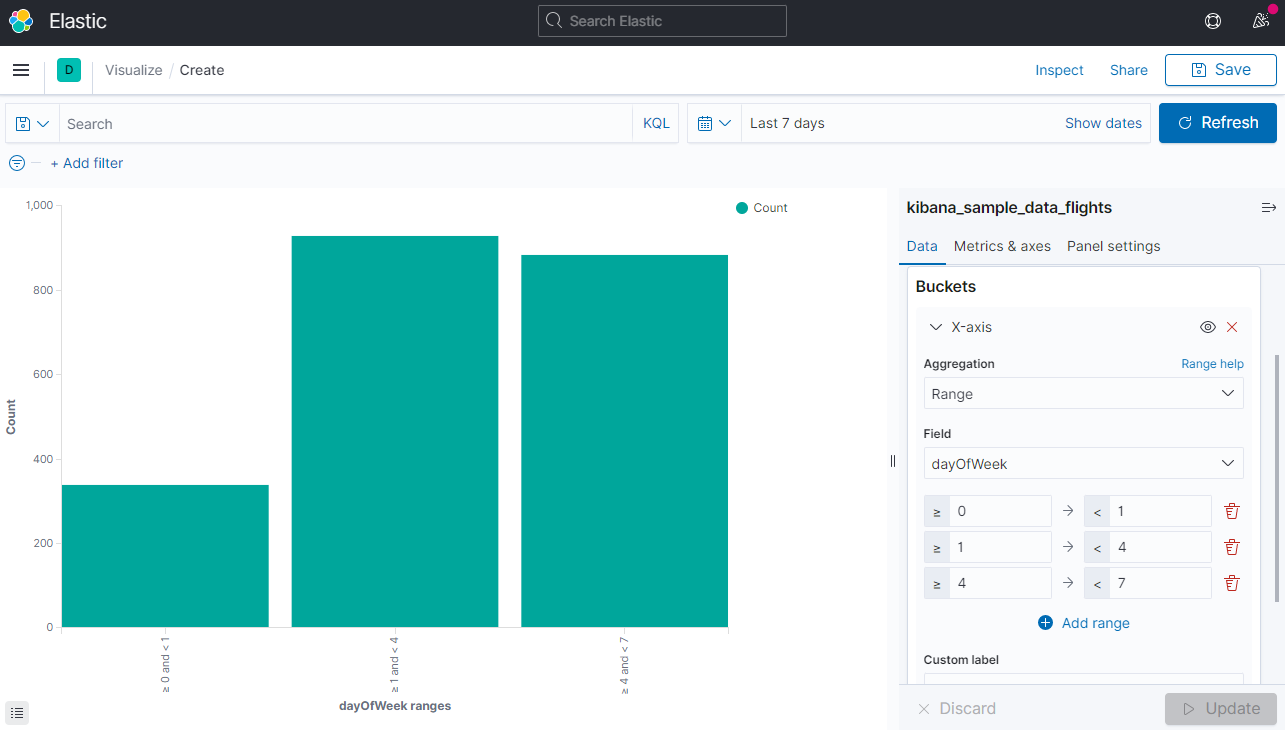Screen dimensions: 1285x730
Task: Open the Aggregation Range dropdown
Action: point(1084,394)
